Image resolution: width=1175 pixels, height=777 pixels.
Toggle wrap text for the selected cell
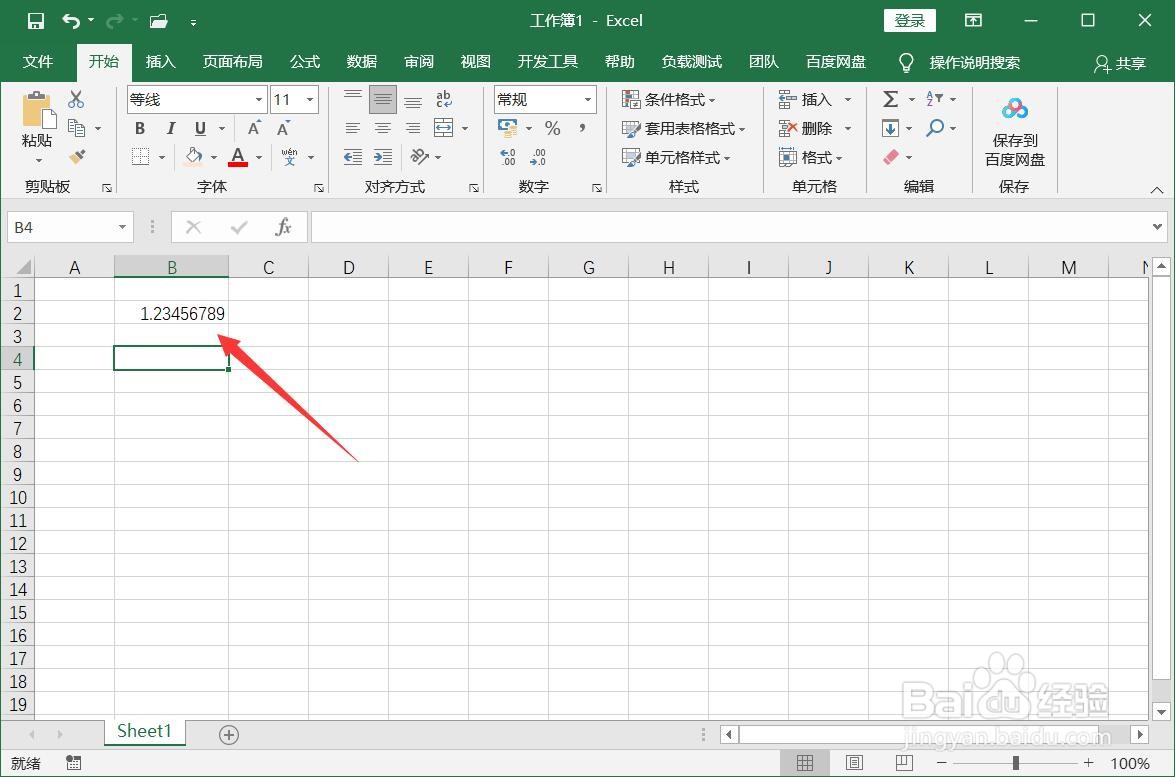point(443,98)
